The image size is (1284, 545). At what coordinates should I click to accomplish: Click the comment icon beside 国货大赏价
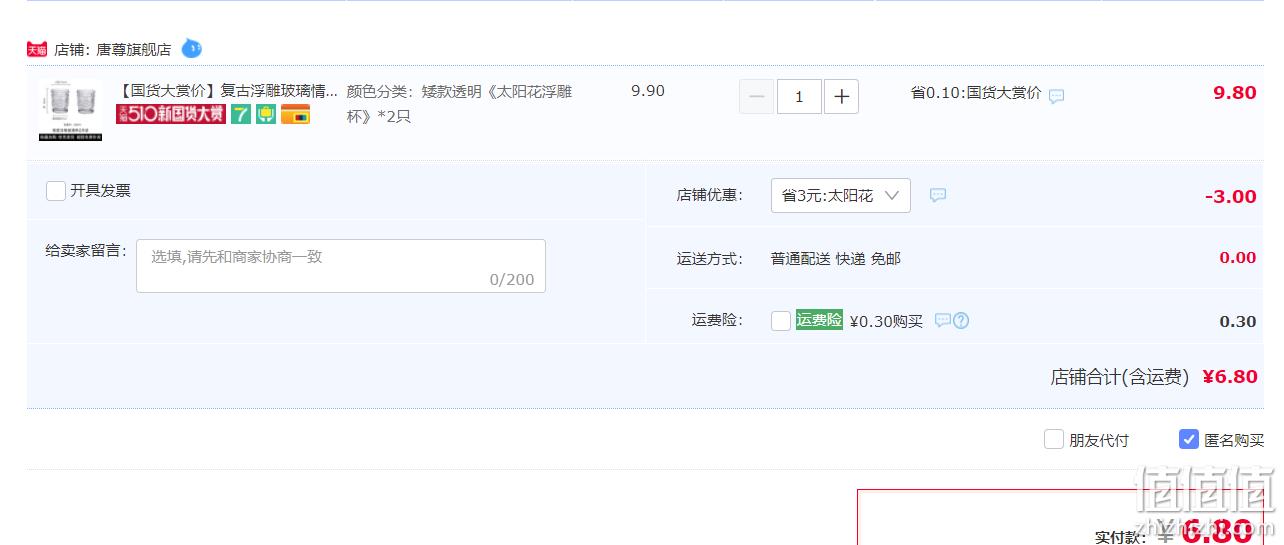coord(1057,96)
